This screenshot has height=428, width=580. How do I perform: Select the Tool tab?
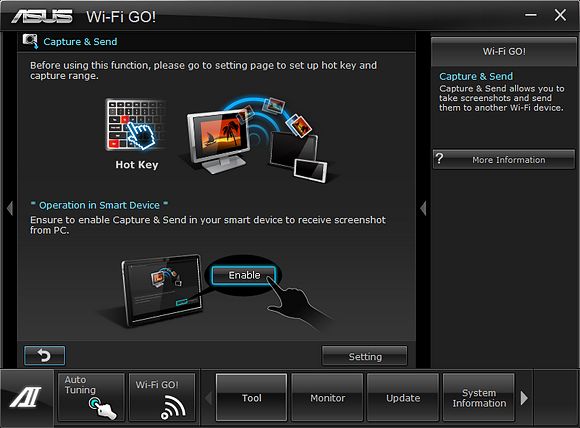pos(252,398)
